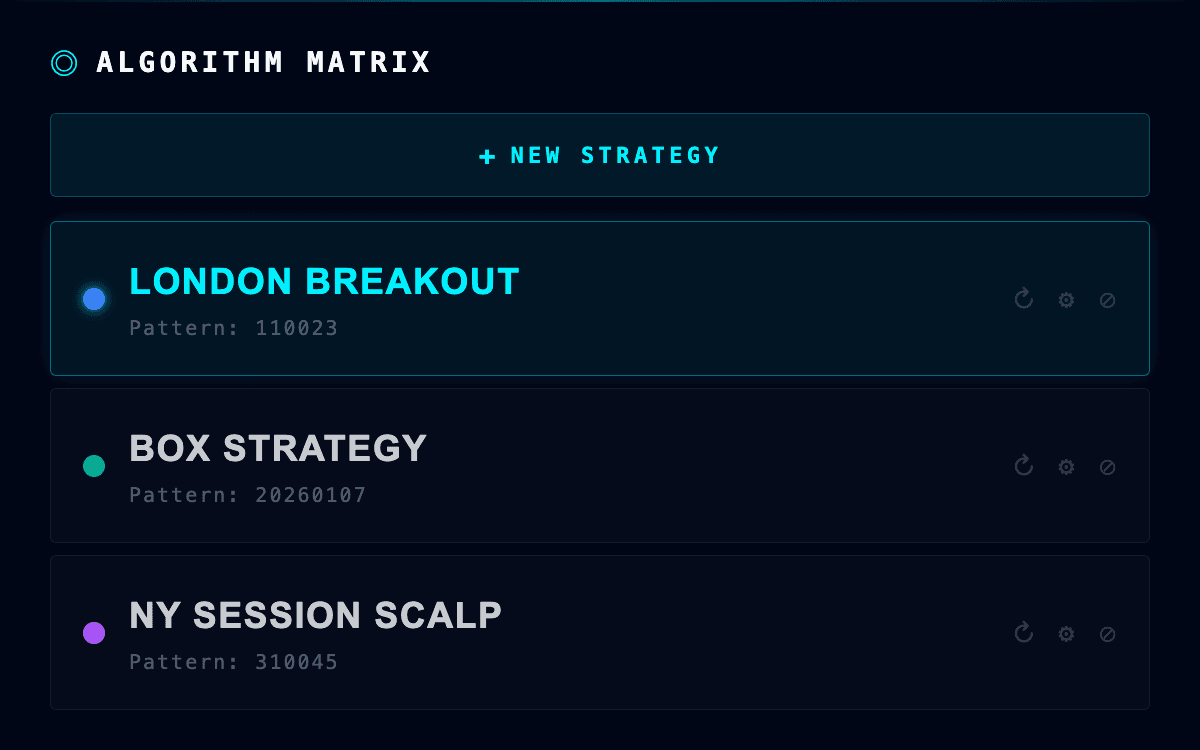Click the green dot beside Box Strategy

point(94,466)
